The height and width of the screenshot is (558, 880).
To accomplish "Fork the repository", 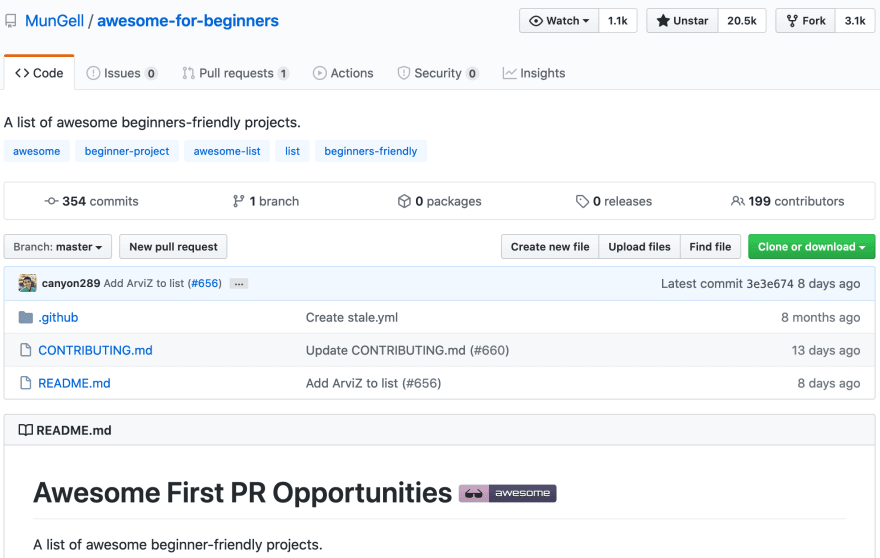I will 806,21.
